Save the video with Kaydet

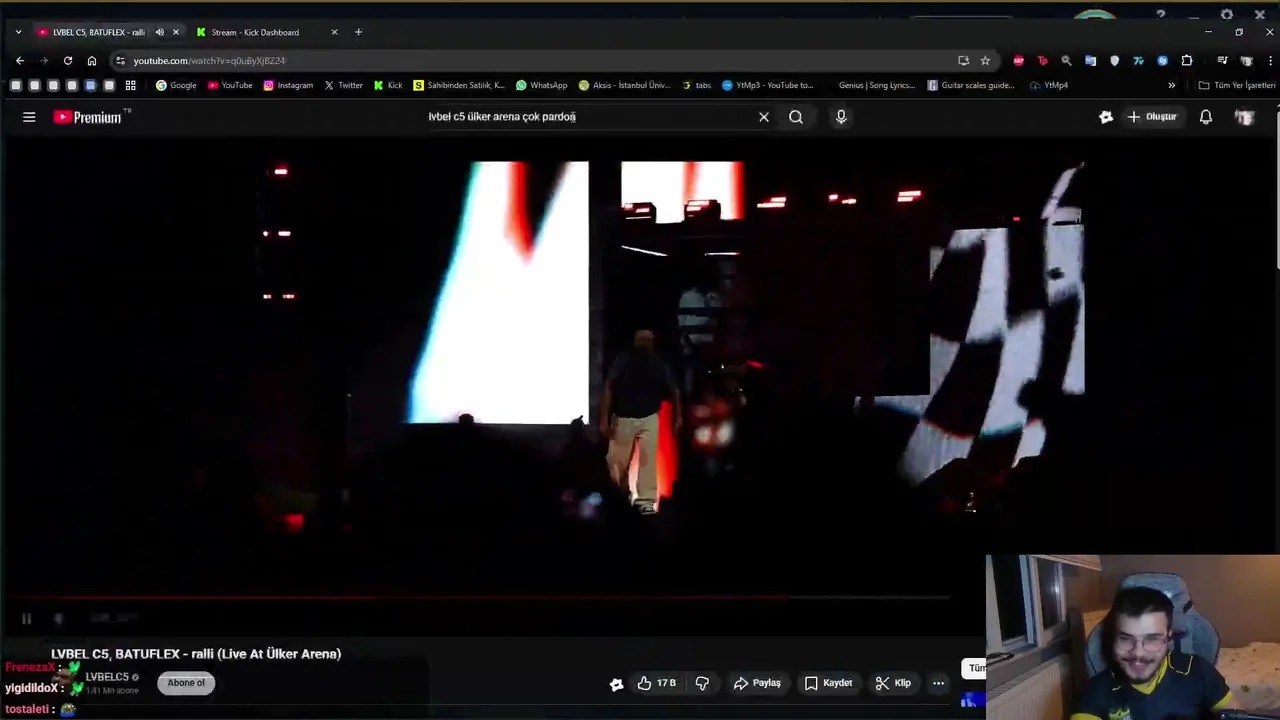[x=828, y=683]
